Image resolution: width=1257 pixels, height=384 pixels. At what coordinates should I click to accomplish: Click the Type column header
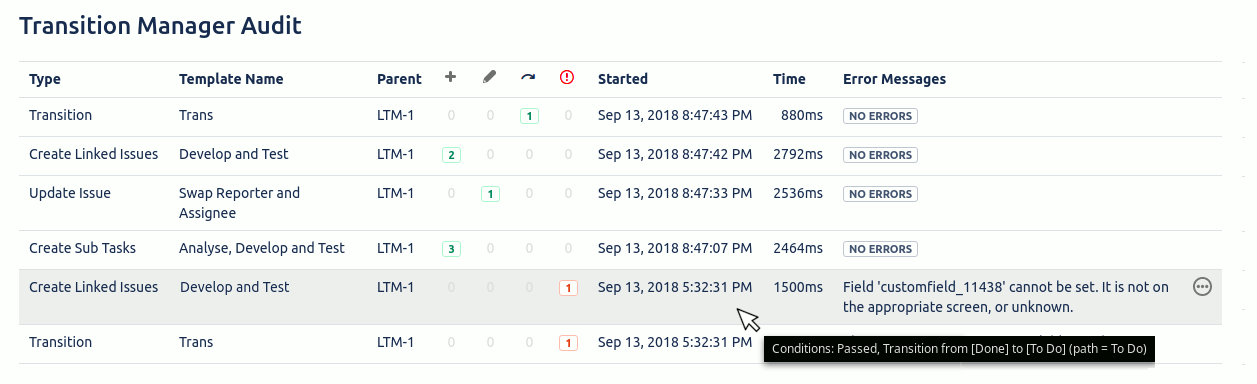pyautogui.click(x=45, y=79)
